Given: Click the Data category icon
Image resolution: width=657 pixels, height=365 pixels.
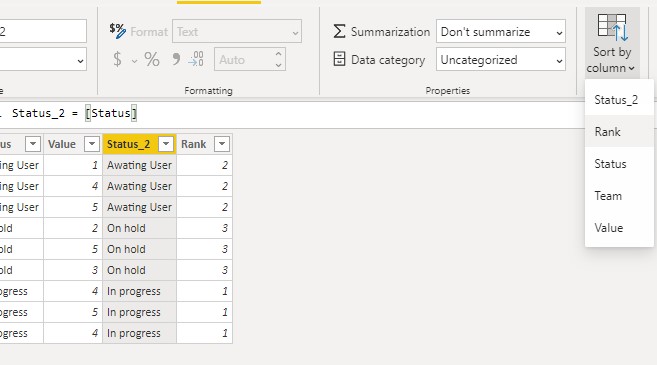Looking at the screenshot, I should click(339, 59).
